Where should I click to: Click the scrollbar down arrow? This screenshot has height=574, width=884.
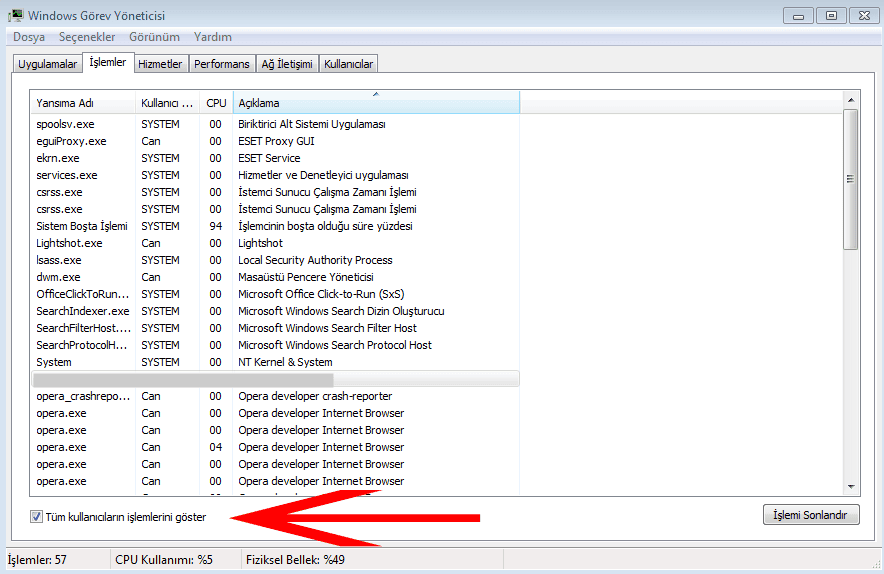(851, 485)
